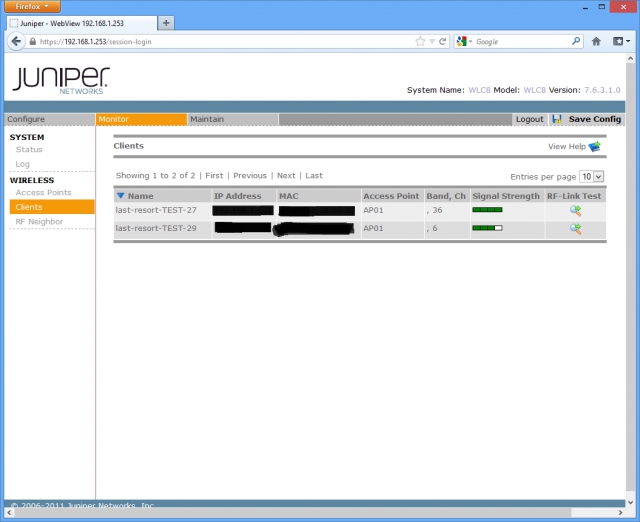Sort by Access Point column header
640x522 pixels.
point(391,196)
